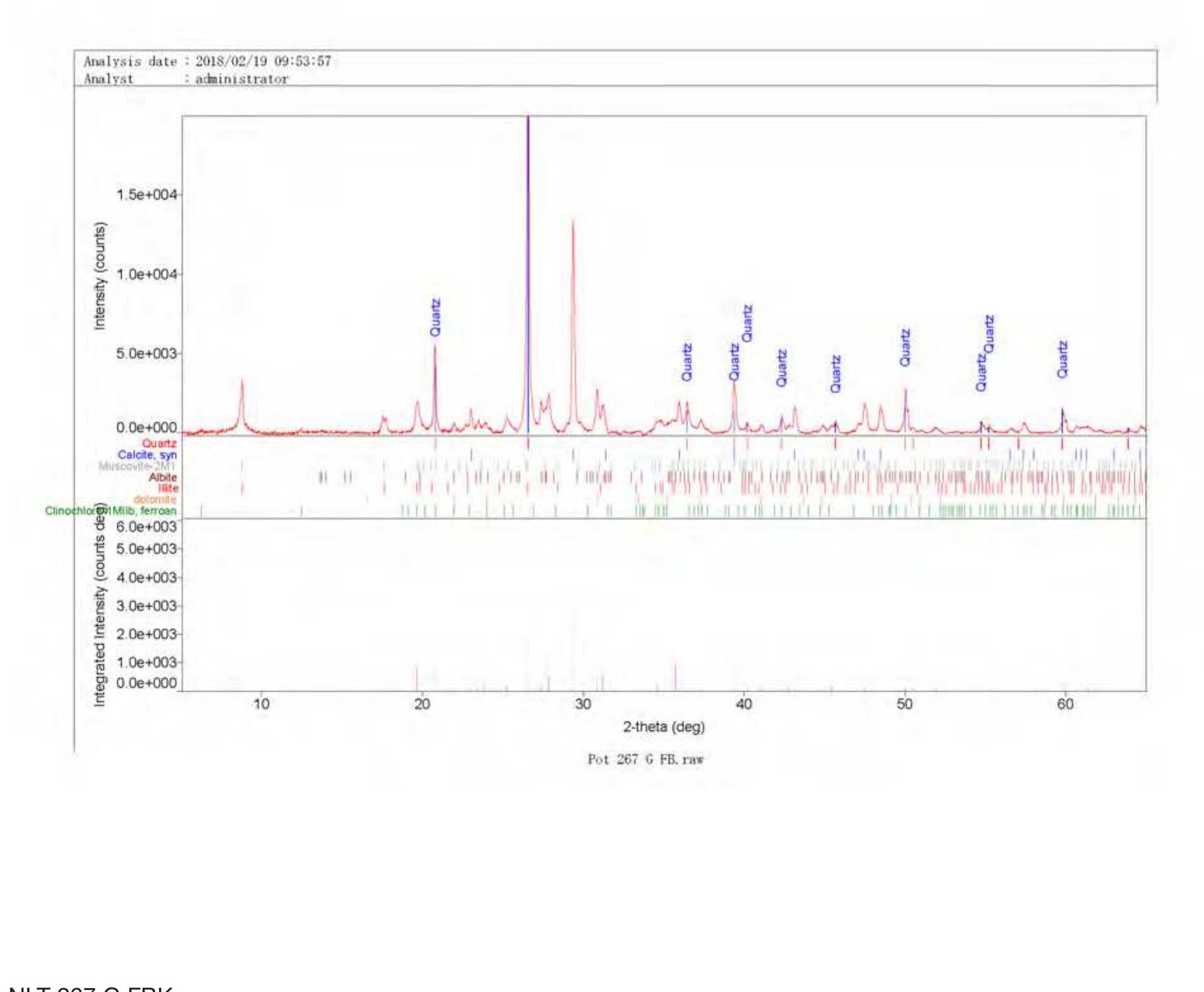Click the red Quartz legend label
1204x992 pixels.
(159, 443)
